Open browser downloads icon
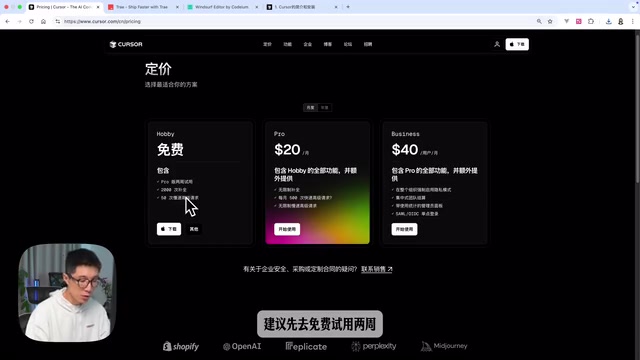640x360 pixels. pyautogui.click(x=609, y=21)
